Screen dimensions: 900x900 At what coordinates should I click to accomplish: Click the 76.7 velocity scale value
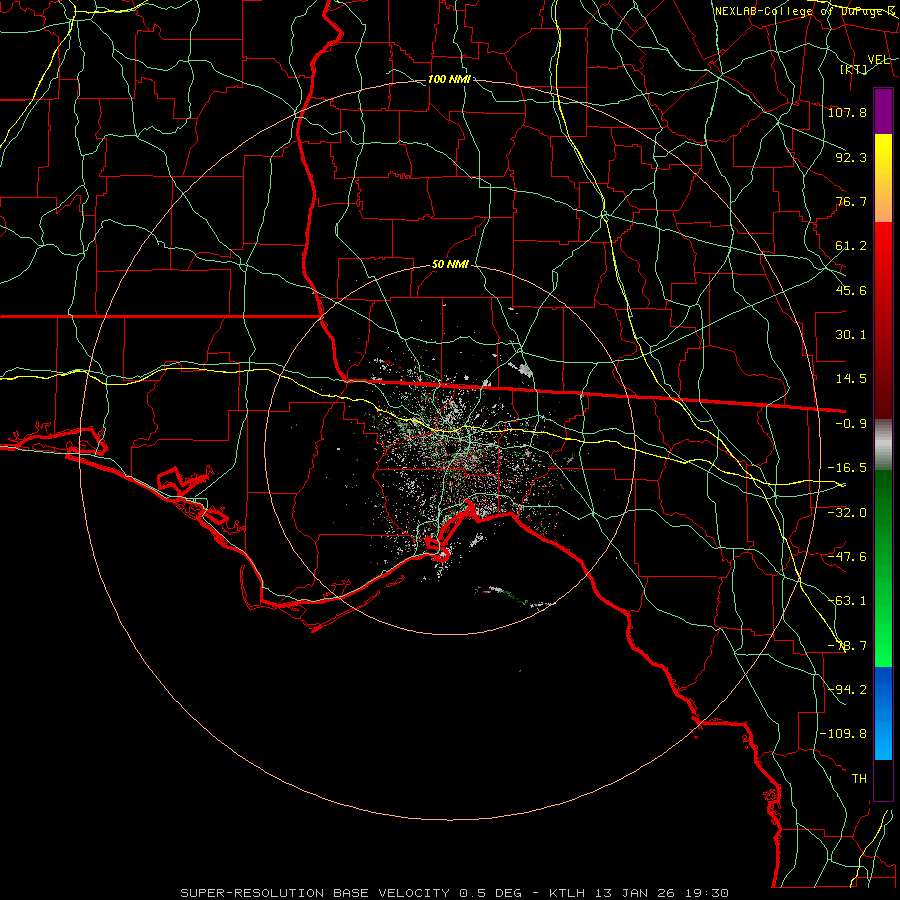851,201
